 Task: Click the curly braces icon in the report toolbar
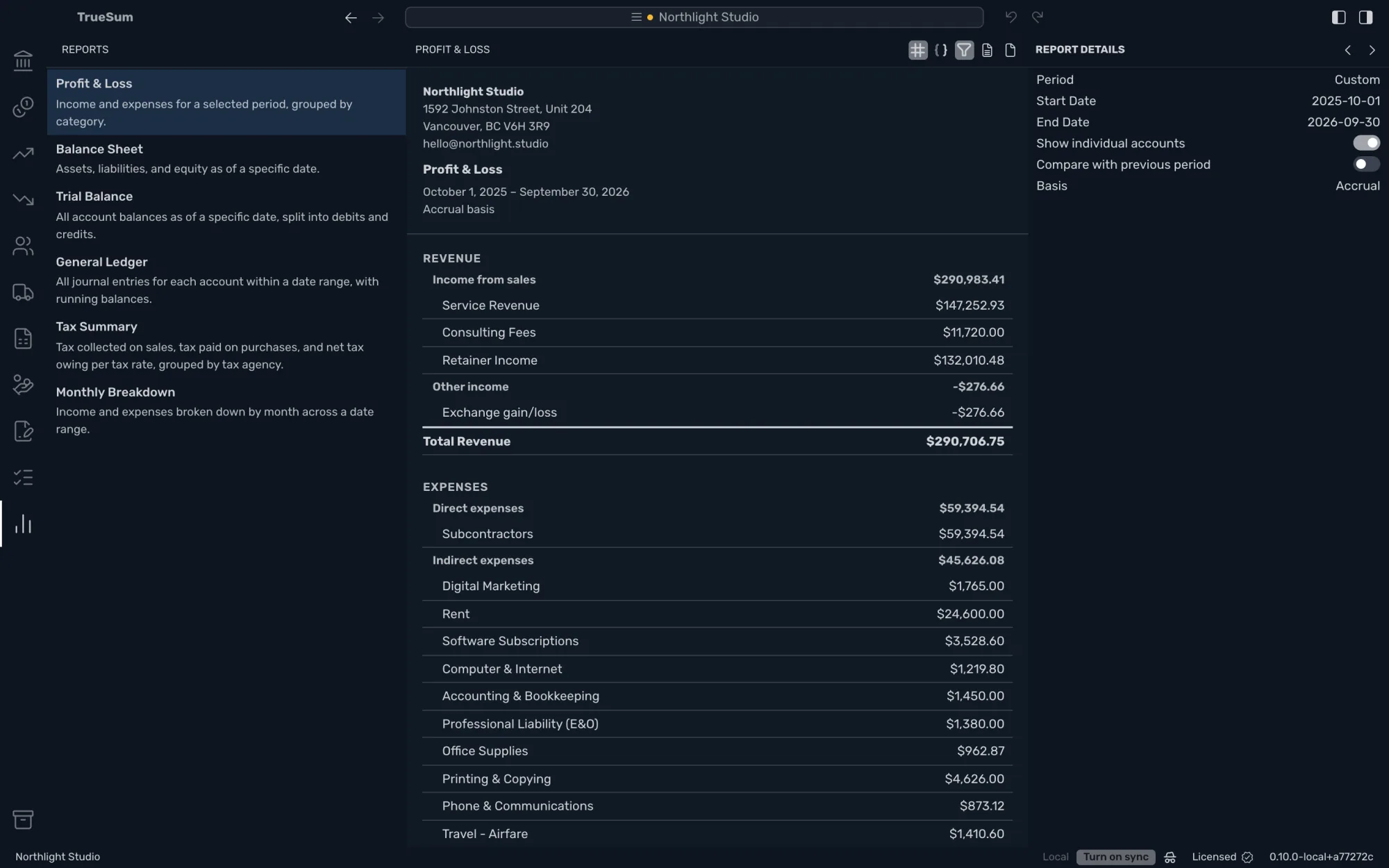tap(941, 50)
